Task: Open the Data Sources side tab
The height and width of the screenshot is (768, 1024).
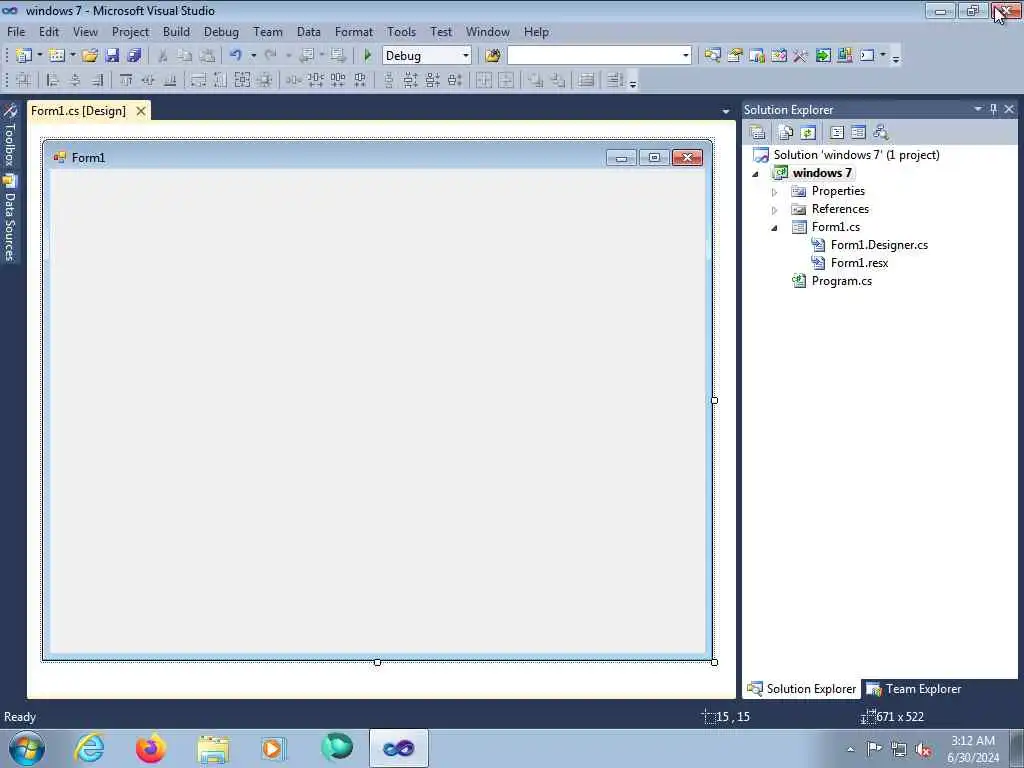Action: click(x=9, y=219)
